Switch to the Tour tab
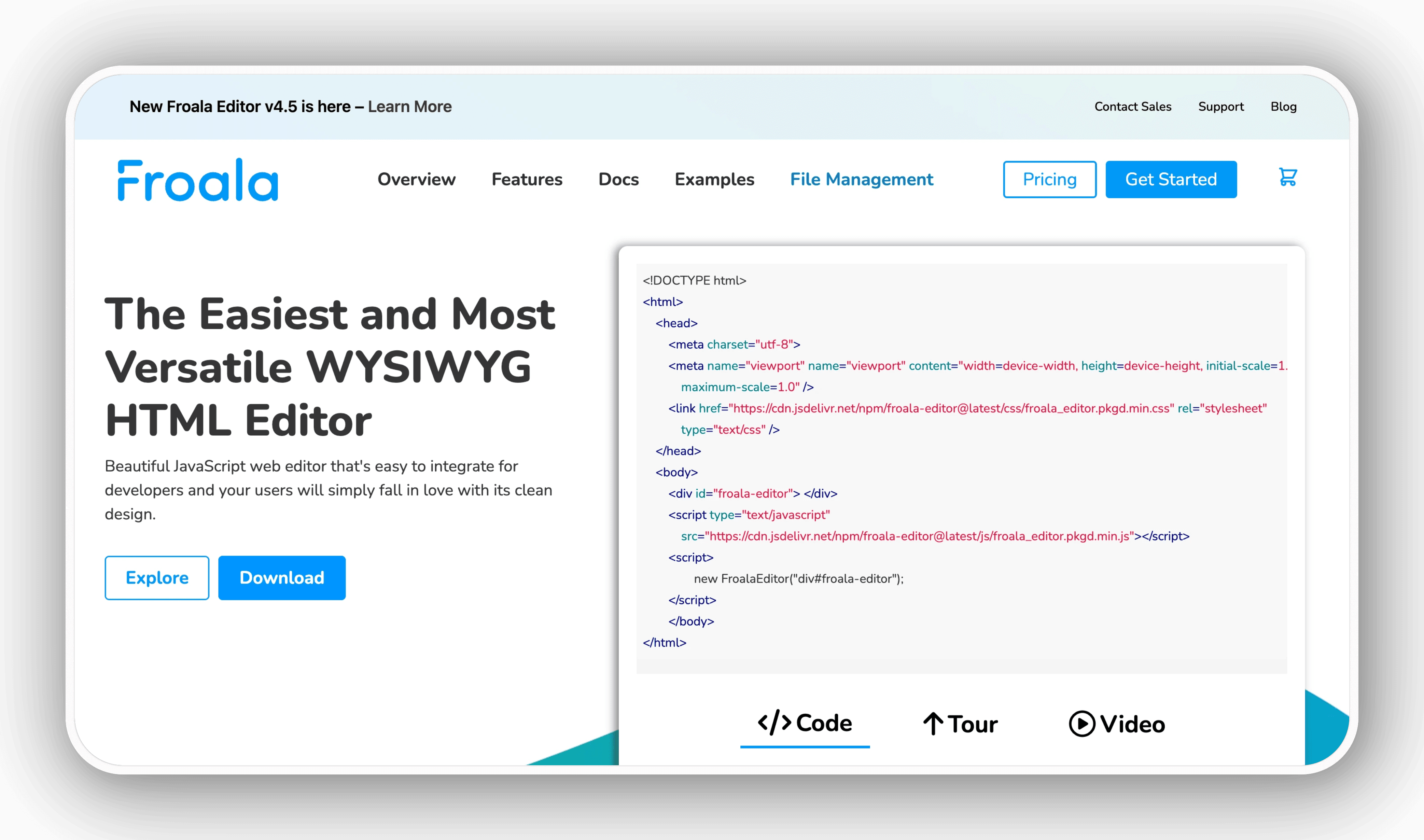 pos(961,723)
